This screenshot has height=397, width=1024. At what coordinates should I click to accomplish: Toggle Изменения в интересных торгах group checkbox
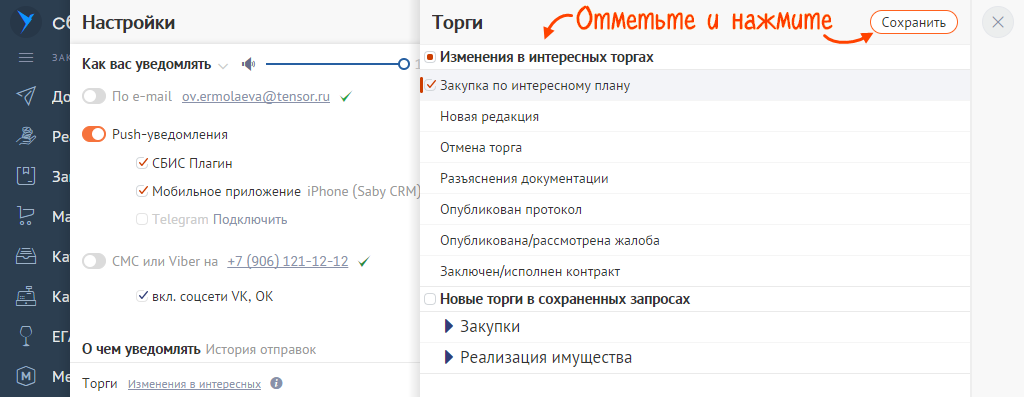pos(430,57)
